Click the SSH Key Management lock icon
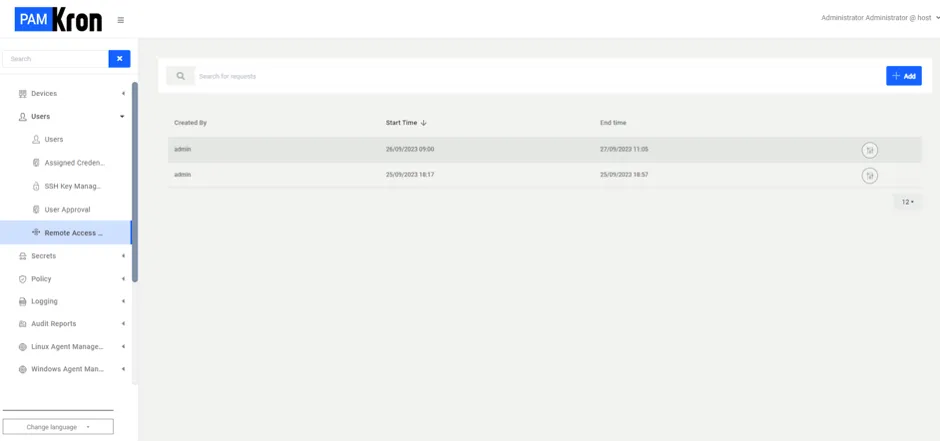The image size is (940, 442). [36, 187]
